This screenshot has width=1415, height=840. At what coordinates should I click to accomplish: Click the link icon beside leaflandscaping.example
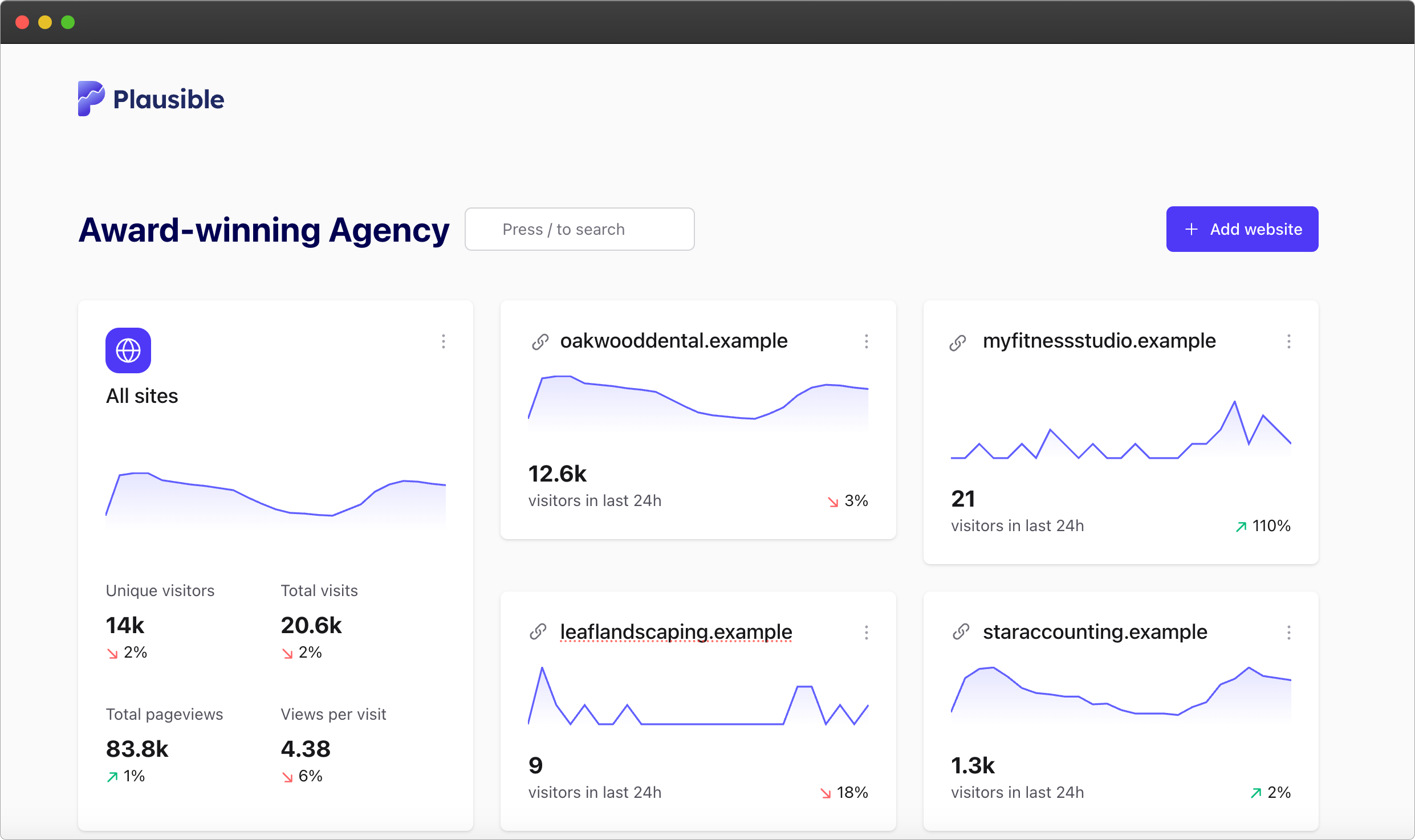(539, 631)
